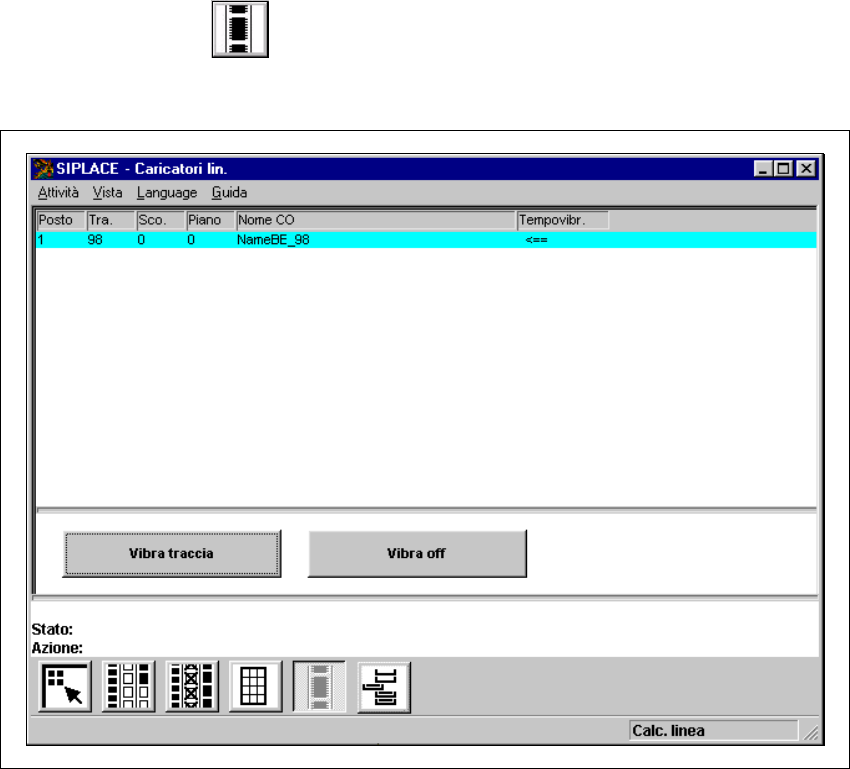Open the Guida menu

(229, 192)
